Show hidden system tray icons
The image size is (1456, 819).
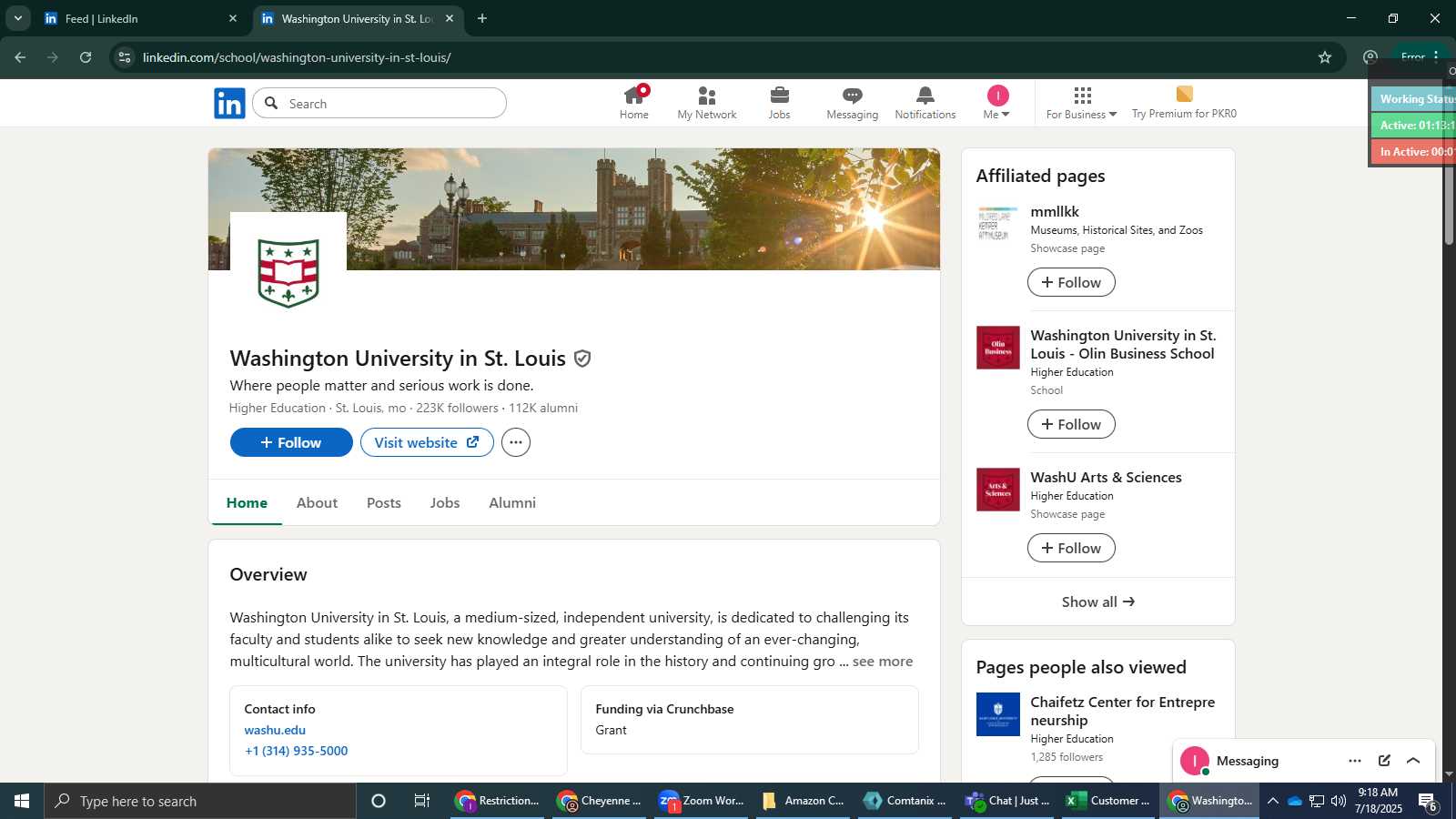tap(1273, 801)
